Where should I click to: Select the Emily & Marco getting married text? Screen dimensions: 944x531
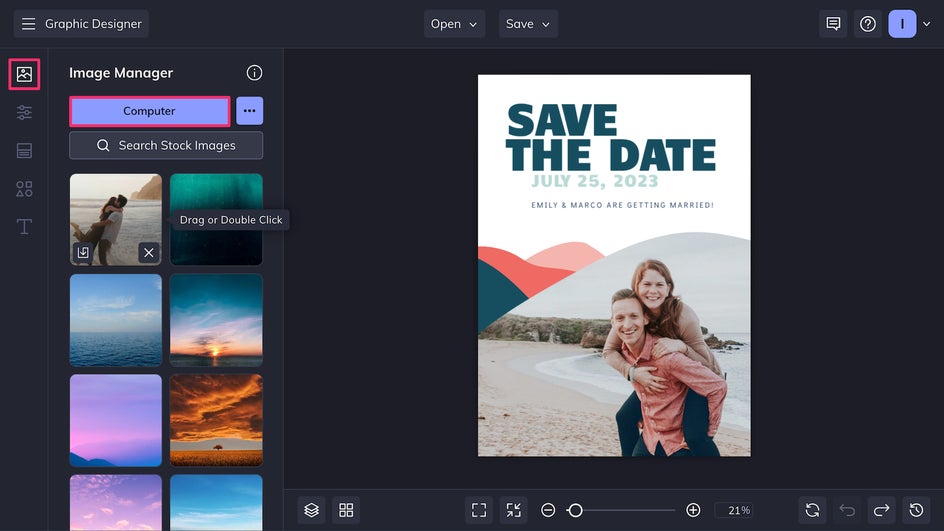click(622, 205)
